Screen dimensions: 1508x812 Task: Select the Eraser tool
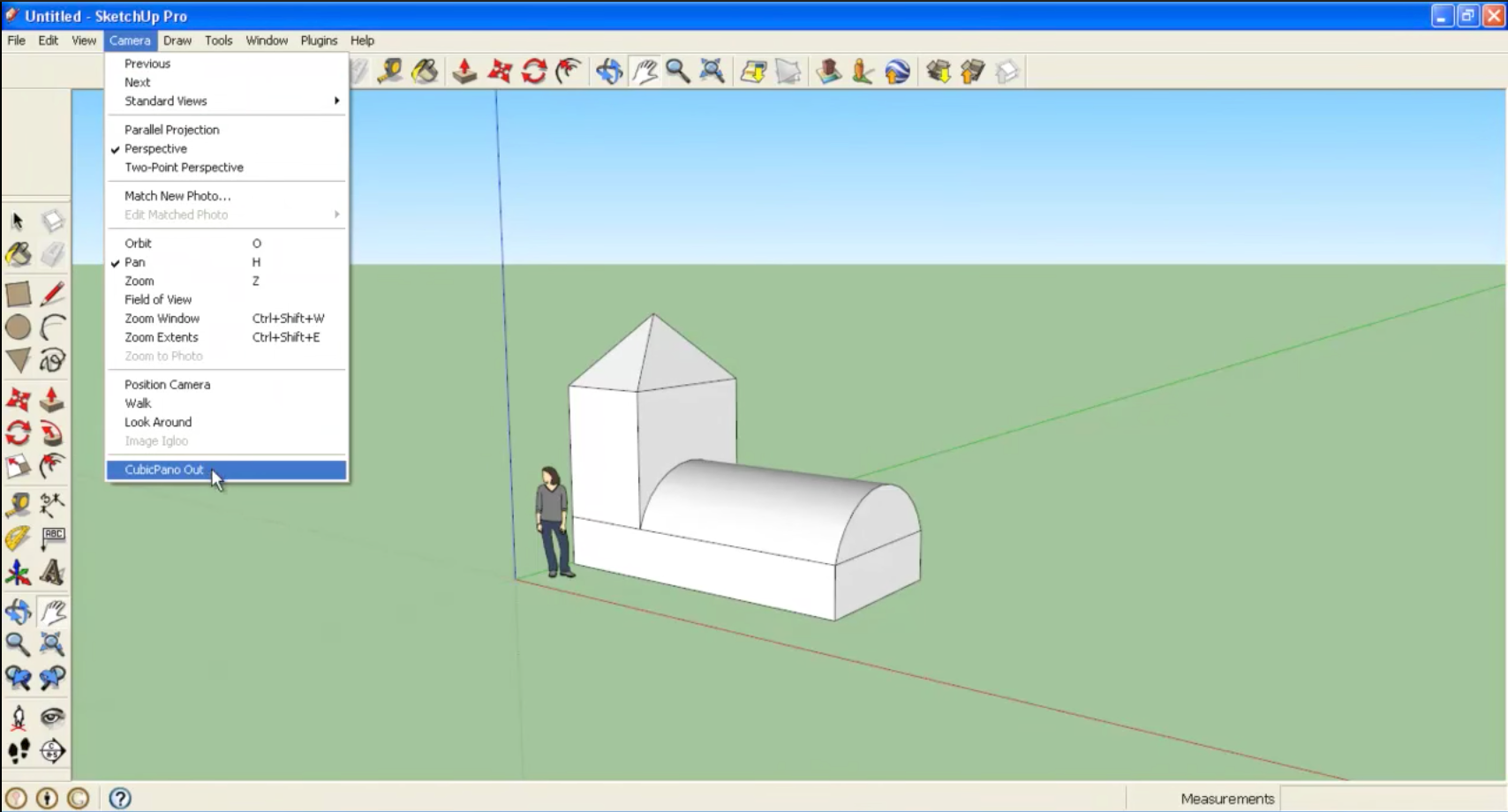tap(52, 255)
